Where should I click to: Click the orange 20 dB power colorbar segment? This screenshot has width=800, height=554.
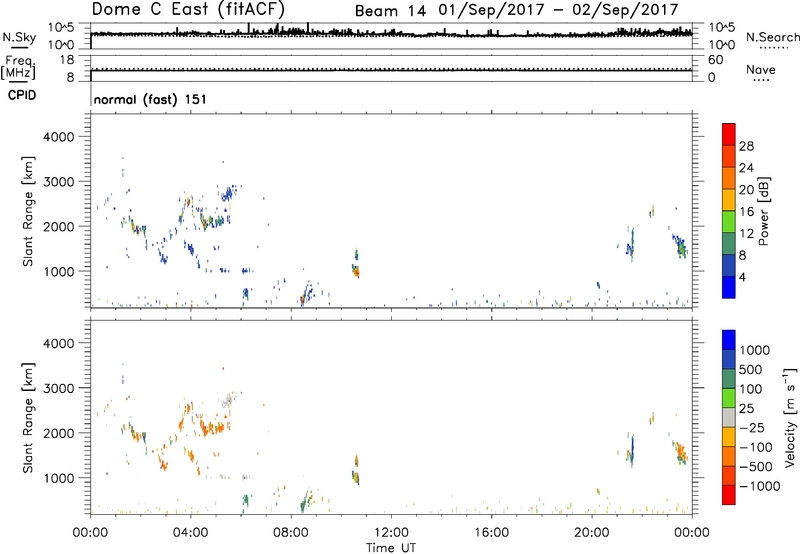point(729,178)
